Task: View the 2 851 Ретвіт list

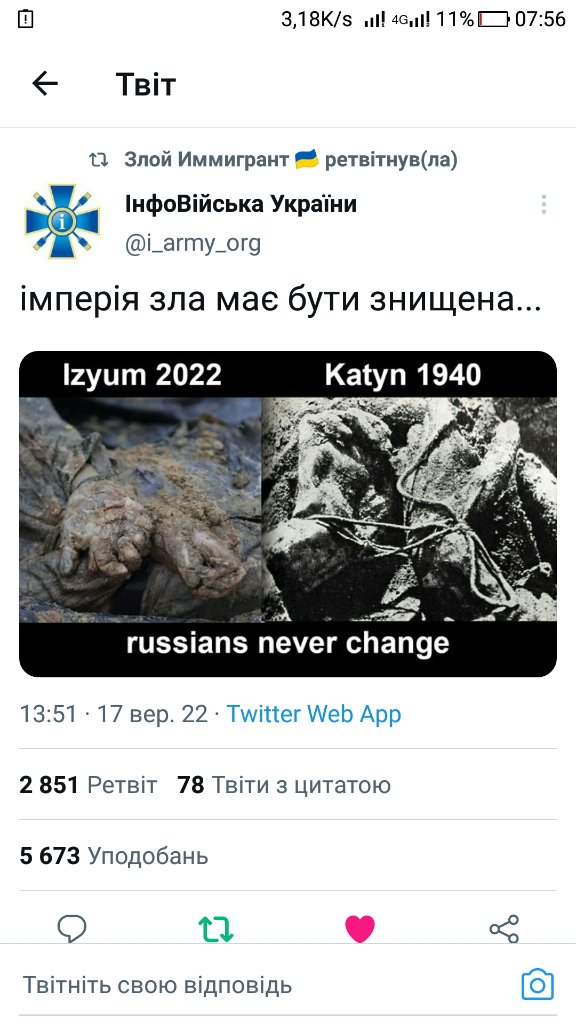Action: coord(88,784)
